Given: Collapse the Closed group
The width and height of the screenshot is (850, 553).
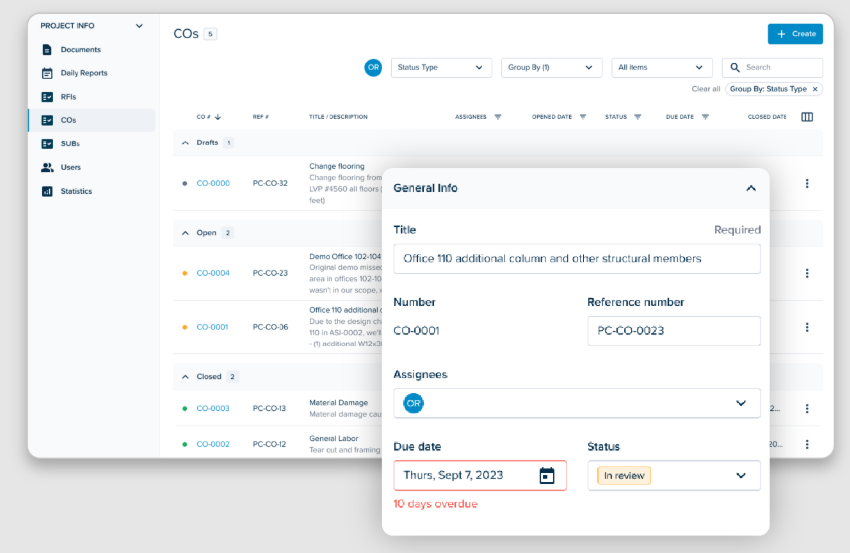Looking at the screenshot, I should (185, 377).
